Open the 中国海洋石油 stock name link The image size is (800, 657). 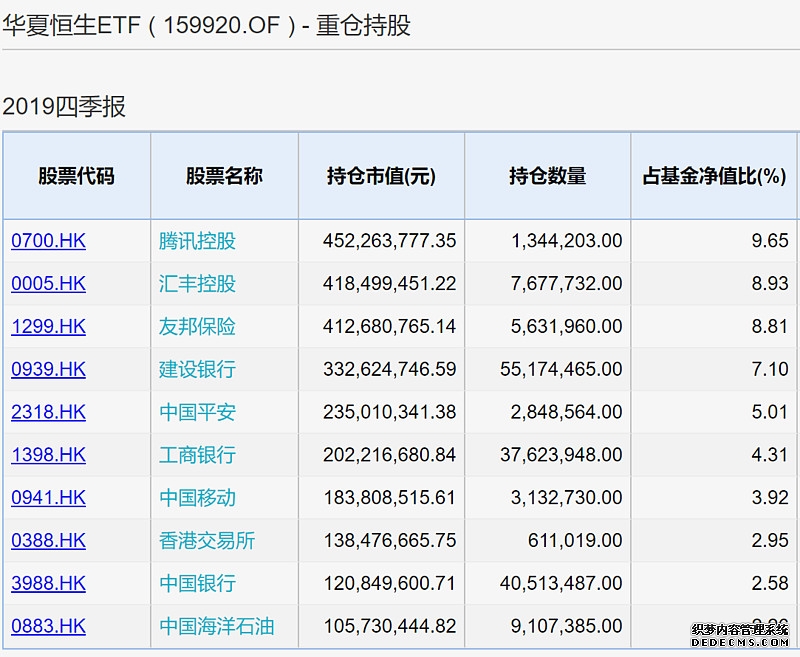tap(216, 626)
